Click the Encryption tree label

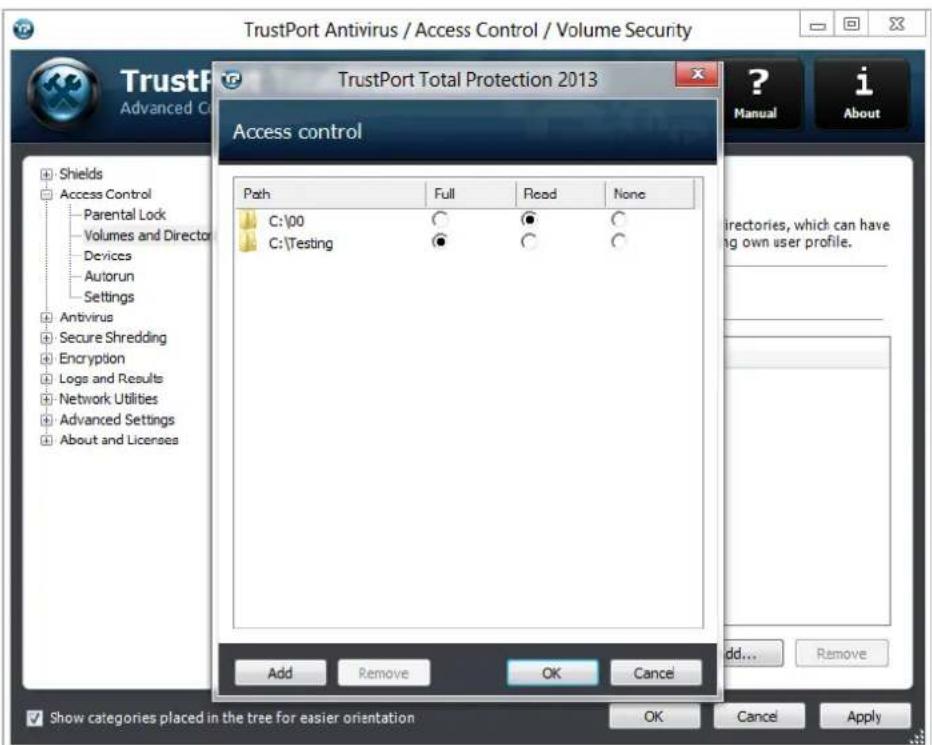click(92, 358)
